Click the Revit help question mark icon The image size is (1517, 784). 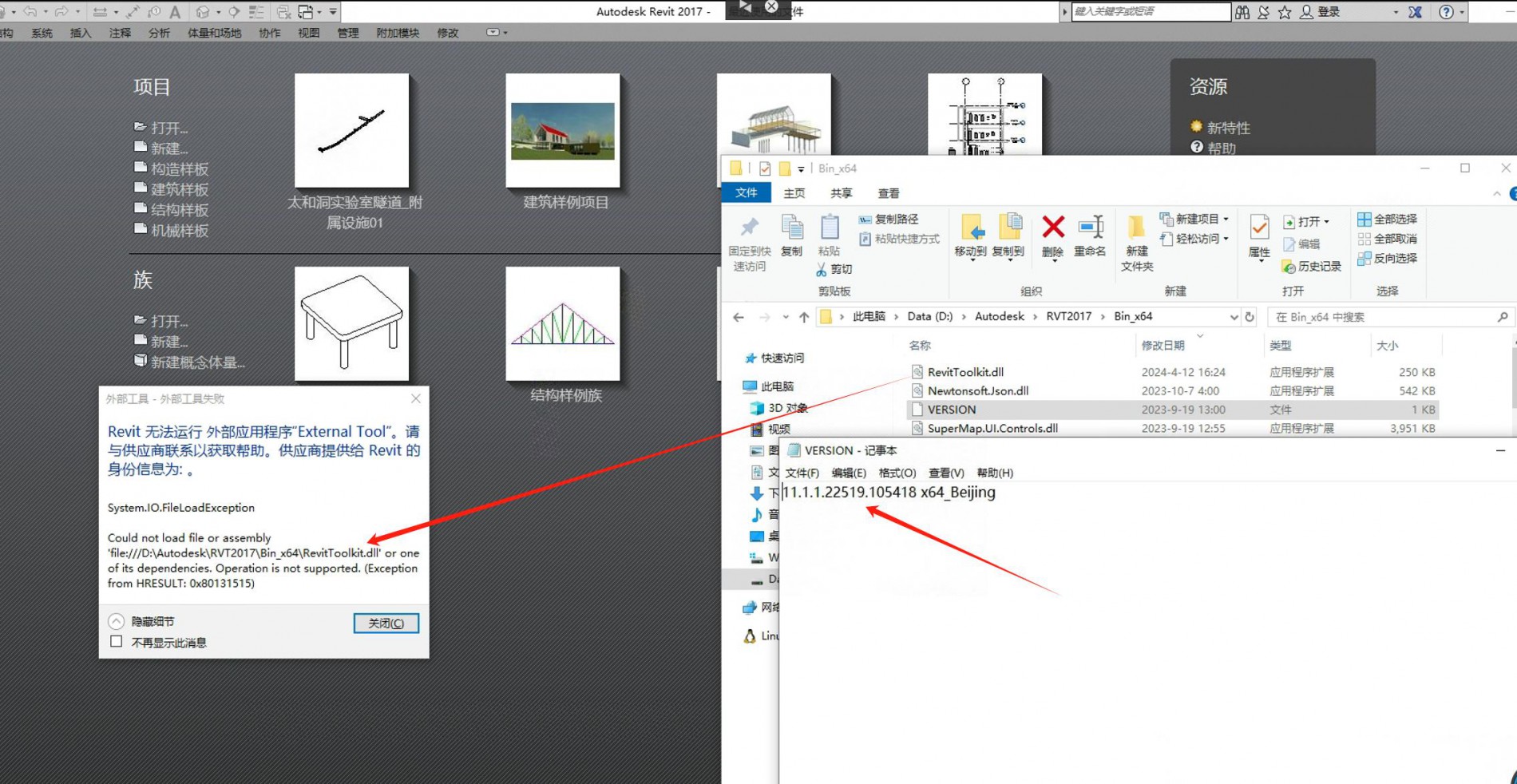click(1446, 12)
